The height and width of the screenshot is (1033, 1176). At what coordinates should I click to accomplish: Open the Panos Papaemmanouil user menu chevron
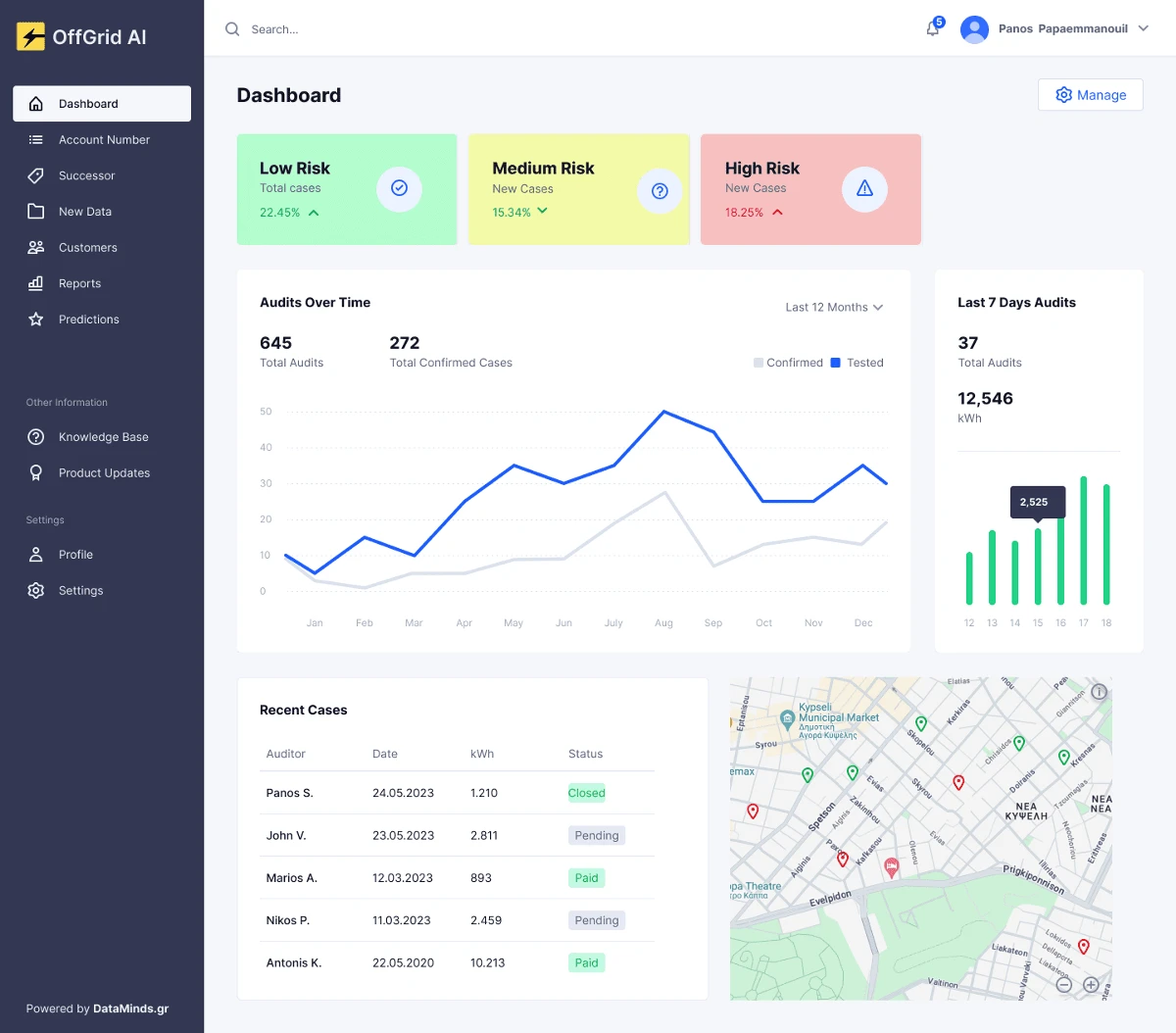coord(1143,28)
